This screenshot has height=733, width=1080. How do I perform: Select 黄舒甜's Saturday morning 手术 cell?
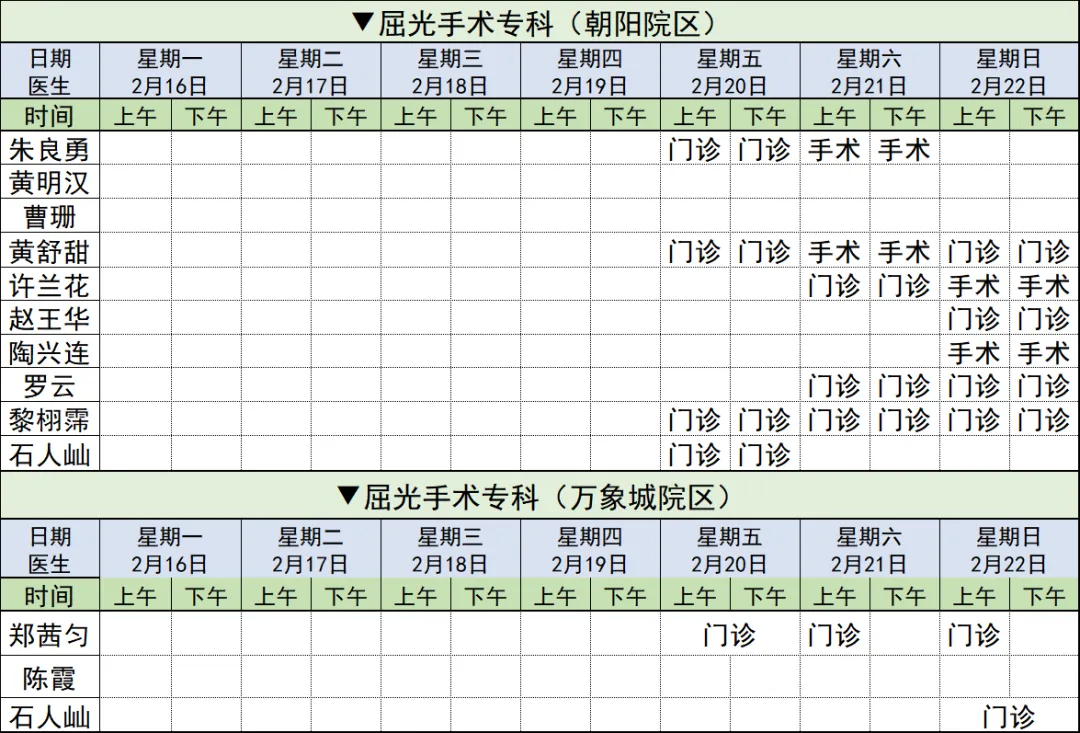click(834, 251)
